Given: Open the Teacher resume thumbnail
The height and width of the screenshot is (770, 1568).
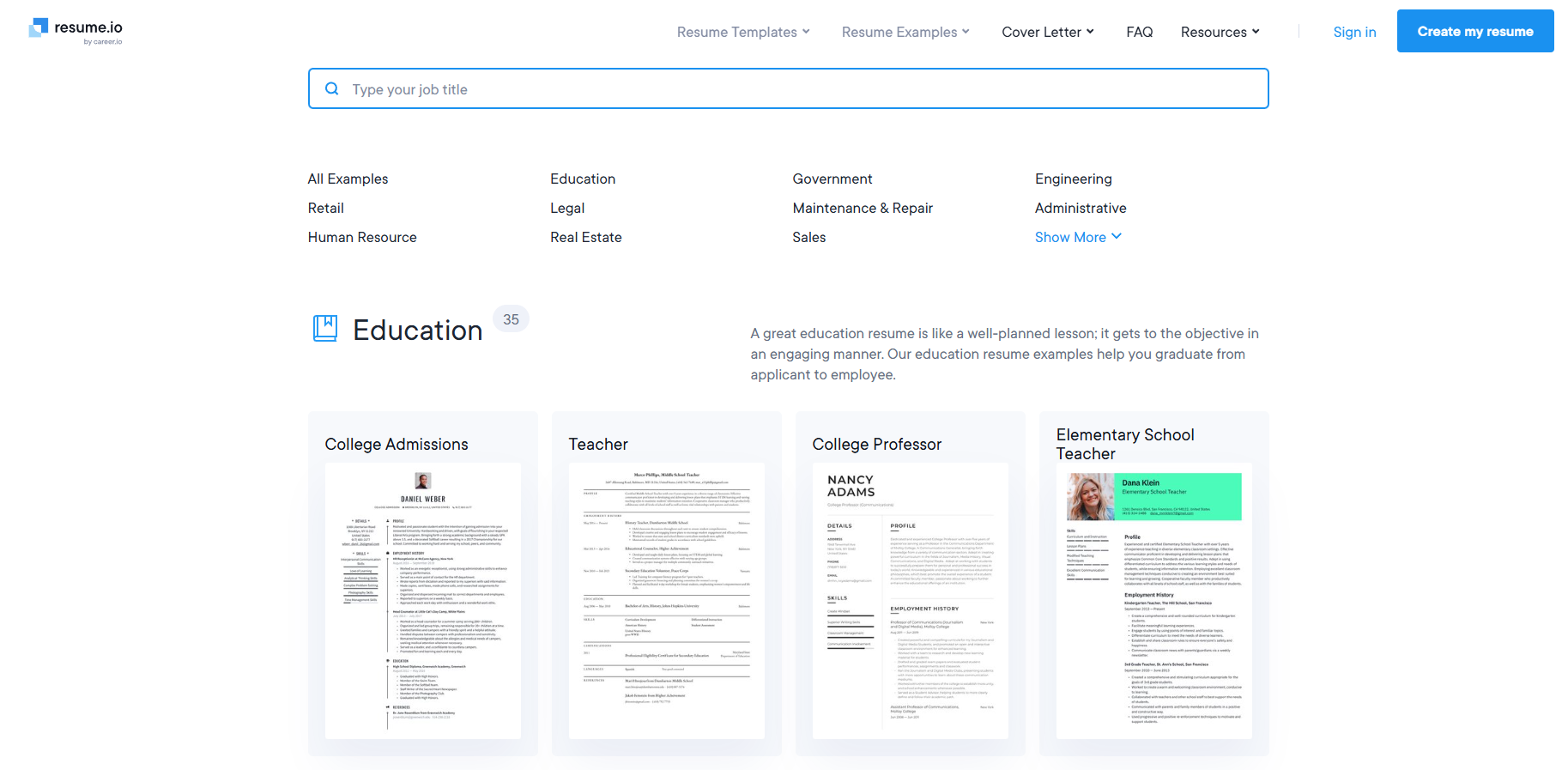Looking at the screenshot, I should (667, 601).
